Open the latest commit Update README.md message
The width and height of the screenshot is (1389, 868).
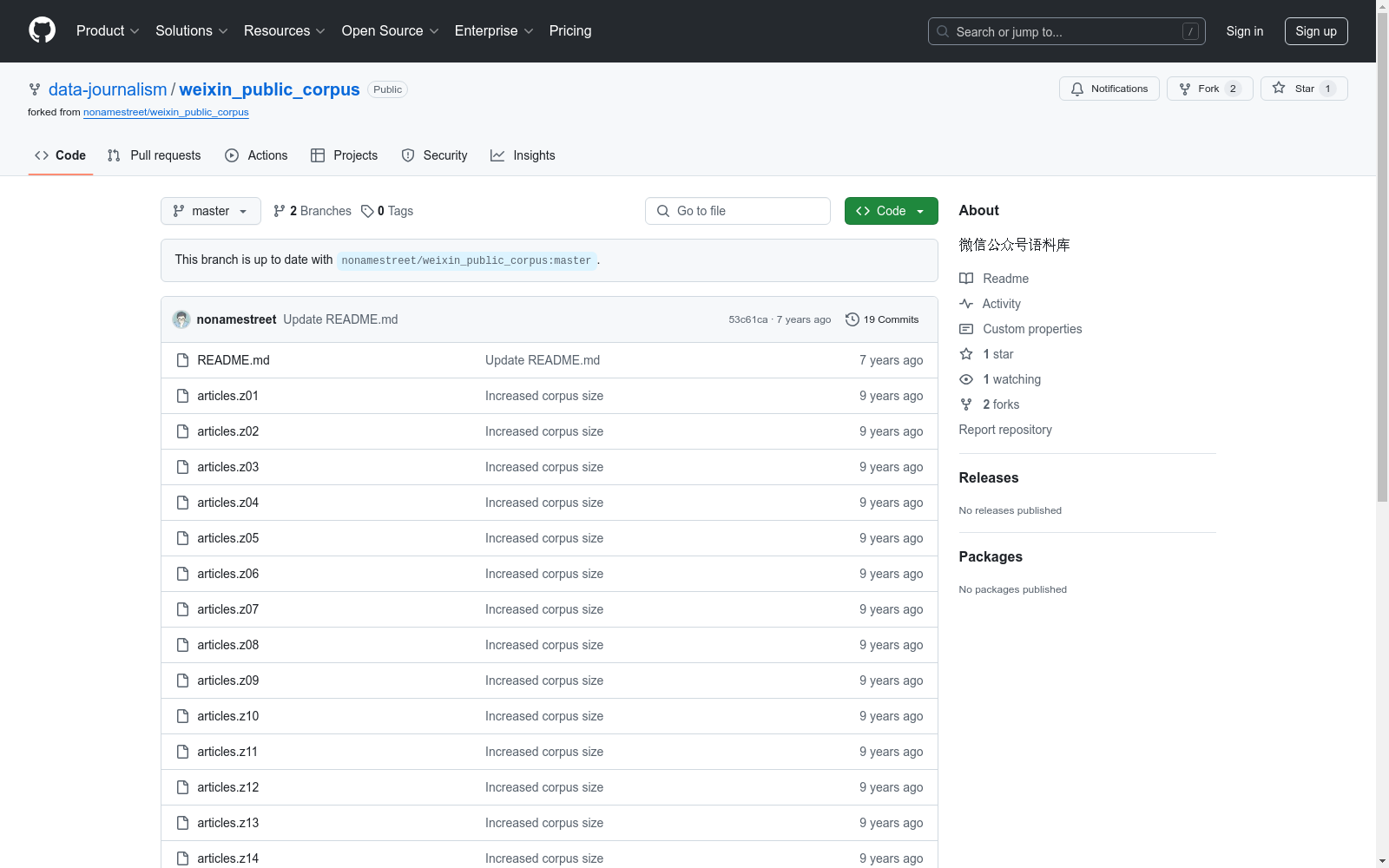[340, 319]
